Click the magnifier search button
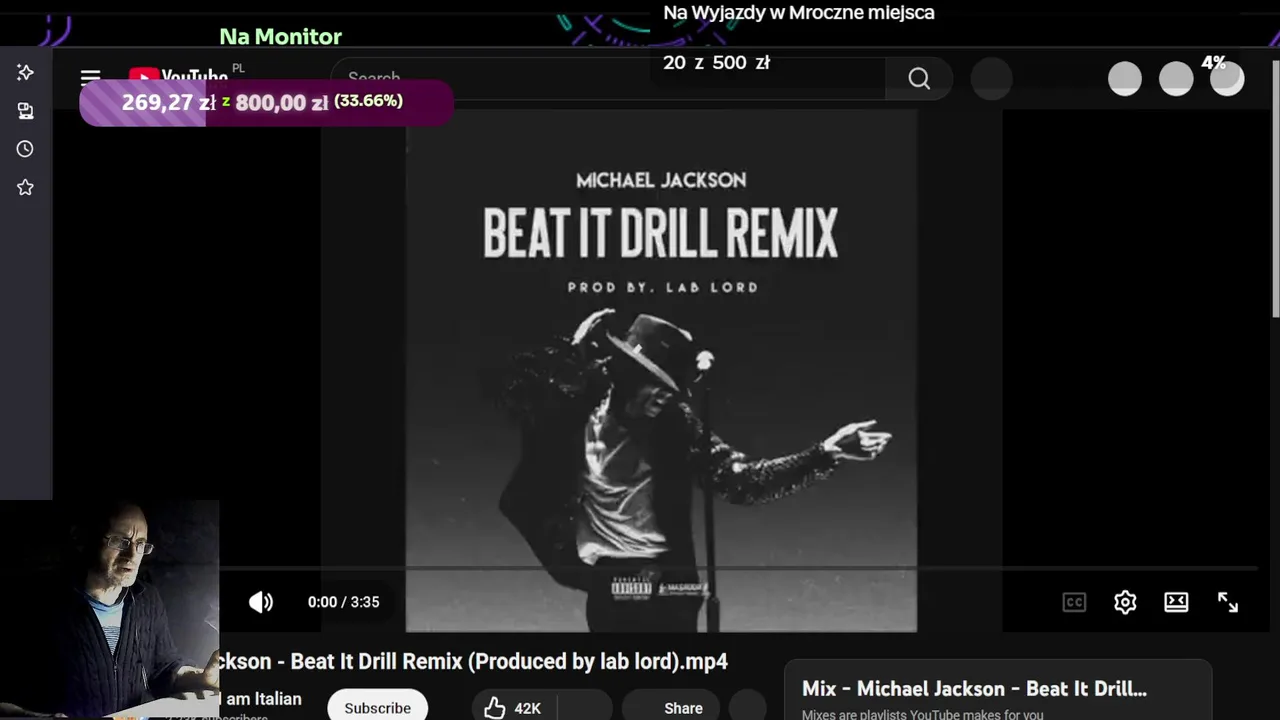Image resolution: width=1280 pixels, height=720 pixels. click(919, 78)
